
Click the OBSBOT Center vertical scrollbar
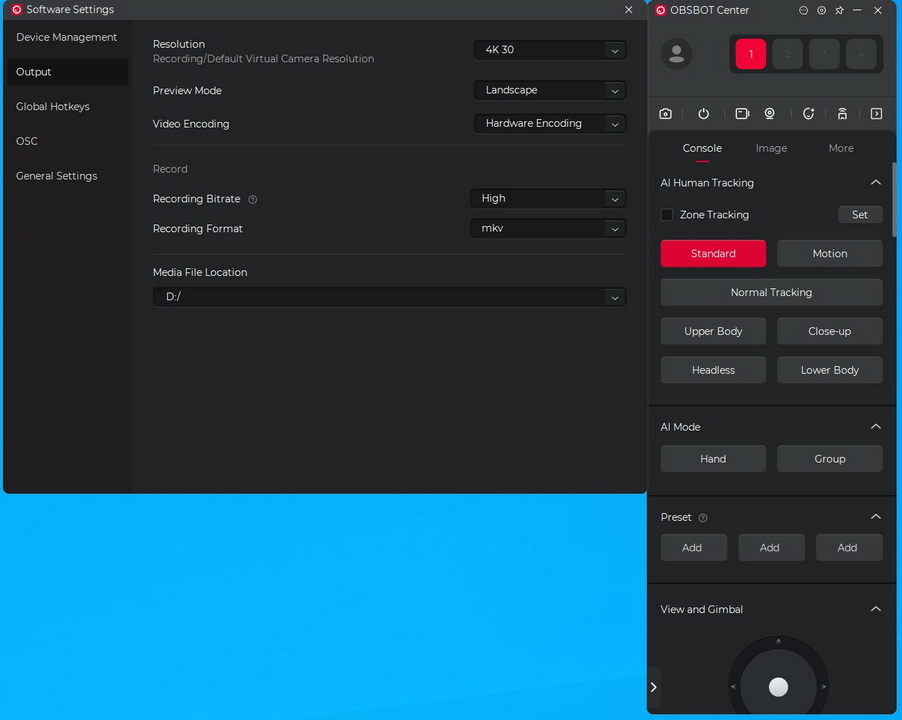tap(894, 199)
